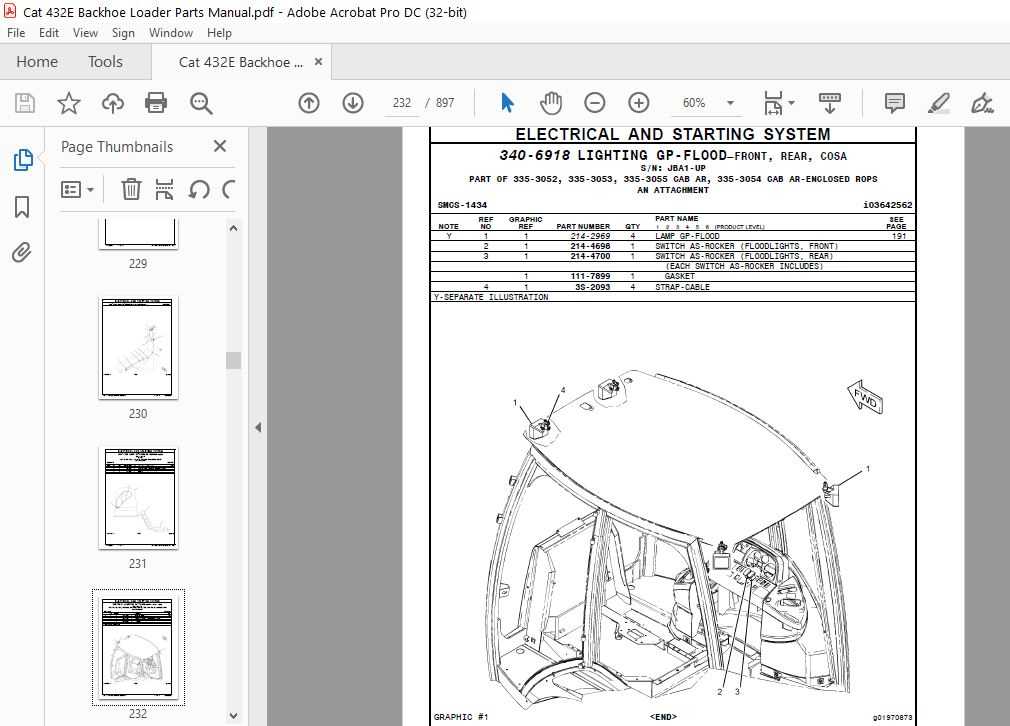Click the SMCS-1434 code text
1010x726 pixels.
[x=462, y=205]
